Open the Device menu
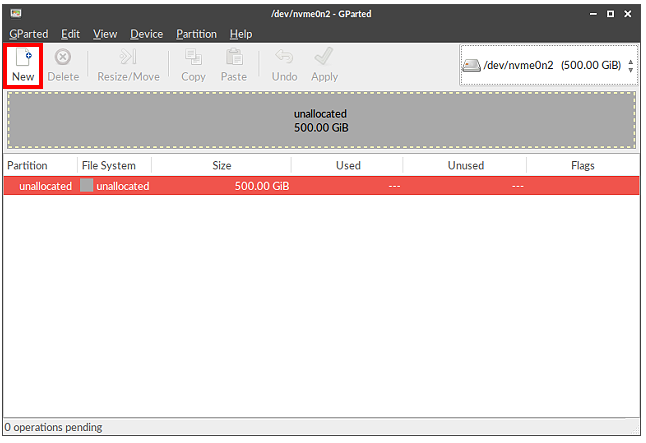Screen dimensions: 646x443 coord(147,34)
